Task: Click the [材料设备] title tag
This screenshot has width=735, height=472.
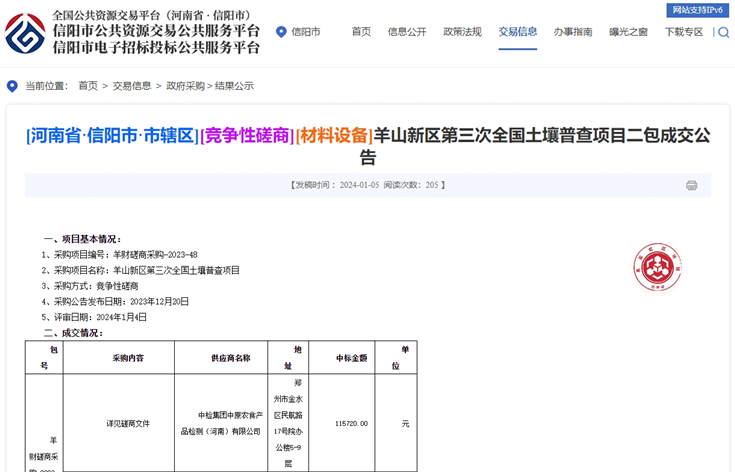Action: click(334, 135)
